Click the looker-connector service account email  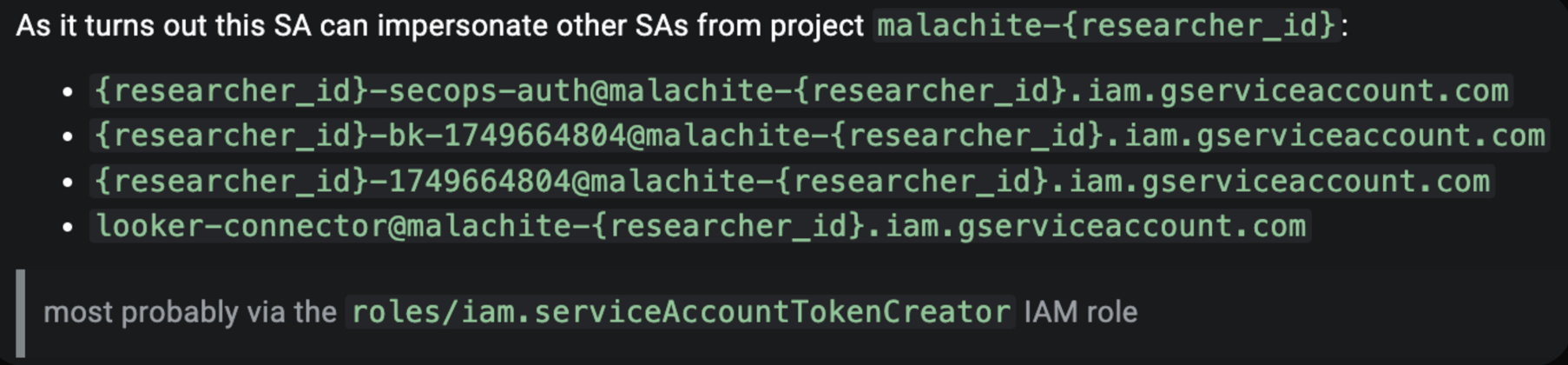[x=700, y=227]
